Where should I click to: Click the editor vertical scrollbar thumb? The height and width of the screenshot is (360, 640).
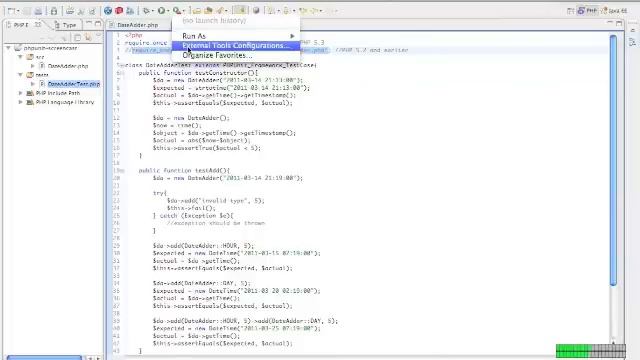coord(613,160)
